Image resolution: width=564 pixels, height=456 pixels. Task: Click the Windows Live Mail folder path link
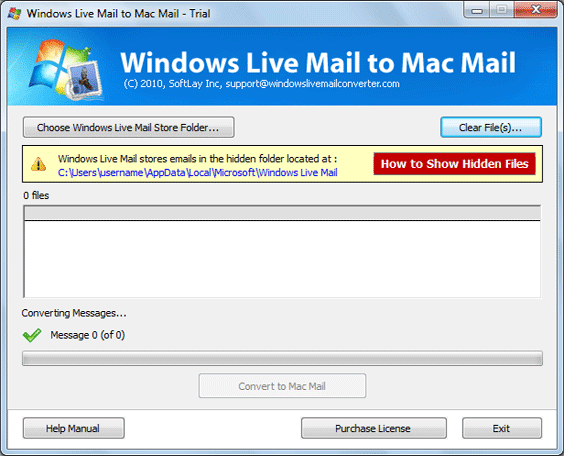click(197, 173)
